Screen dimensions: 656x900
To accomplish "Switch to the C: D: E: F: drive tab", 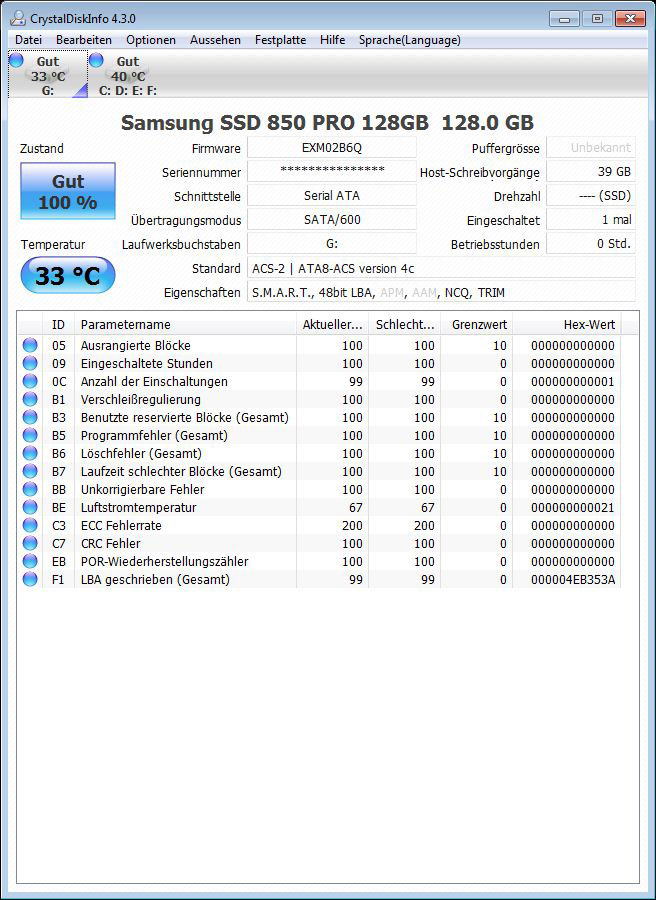I will coord(127,74).
